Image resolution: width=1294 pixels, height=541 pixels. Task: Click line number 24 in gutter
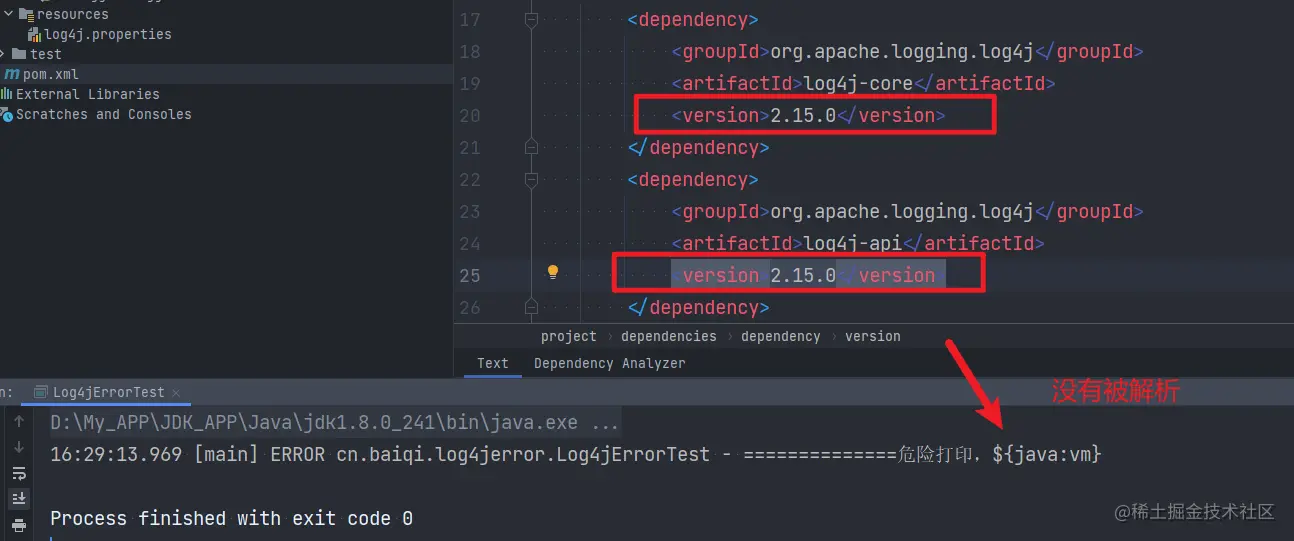(470, 243)
